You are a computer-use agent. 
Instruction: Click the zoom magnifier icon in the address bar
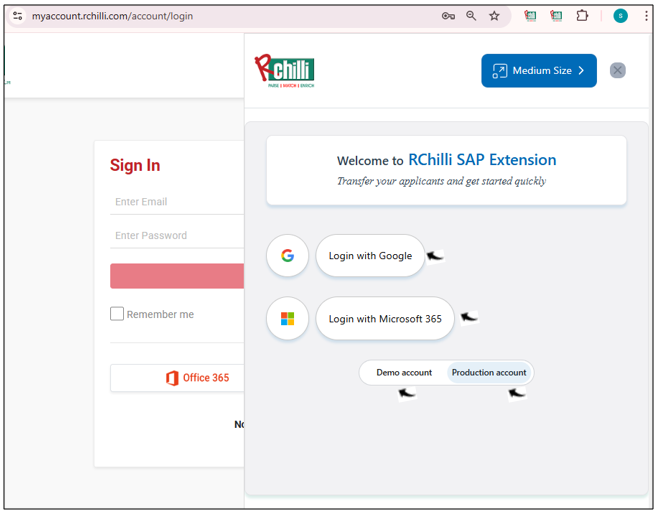[x=471, y=16]
